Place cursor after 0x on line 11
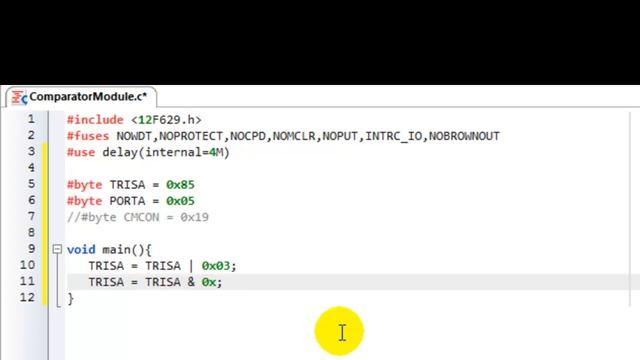This screenshot has width=640, height=360. point(216,282)
